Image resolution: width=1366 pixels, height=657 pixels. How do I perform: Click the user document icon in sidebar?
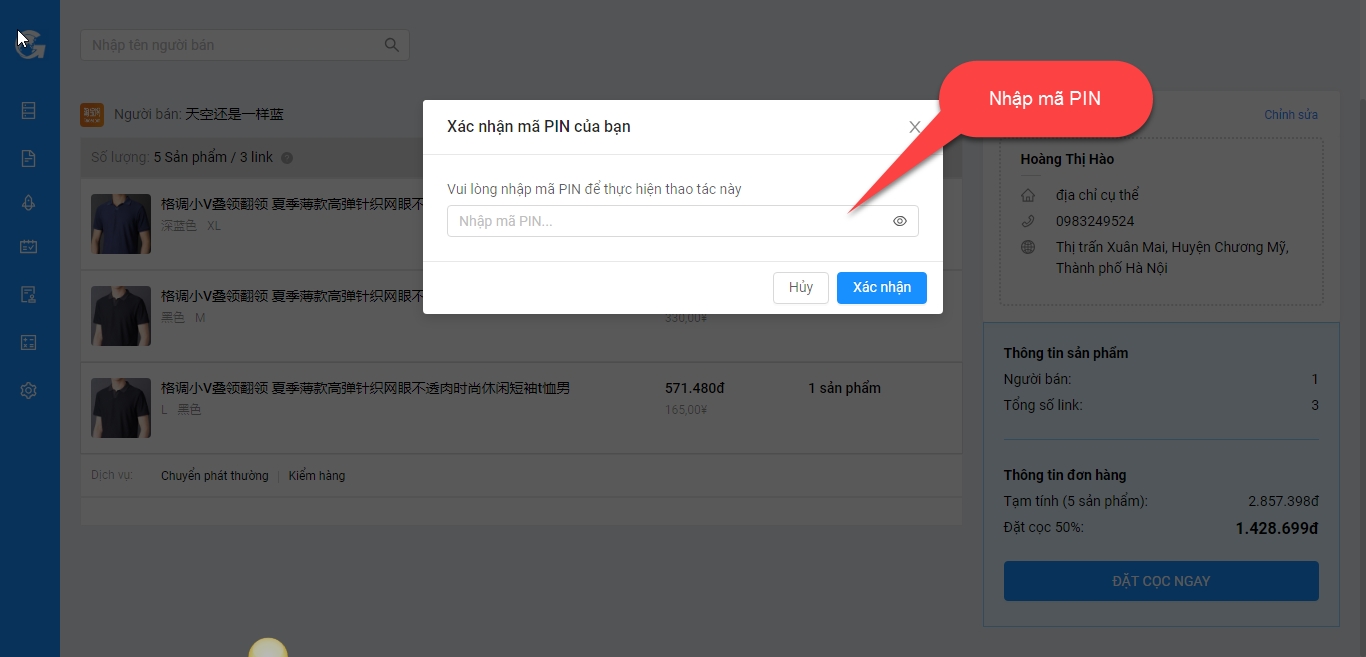(29, 295)
